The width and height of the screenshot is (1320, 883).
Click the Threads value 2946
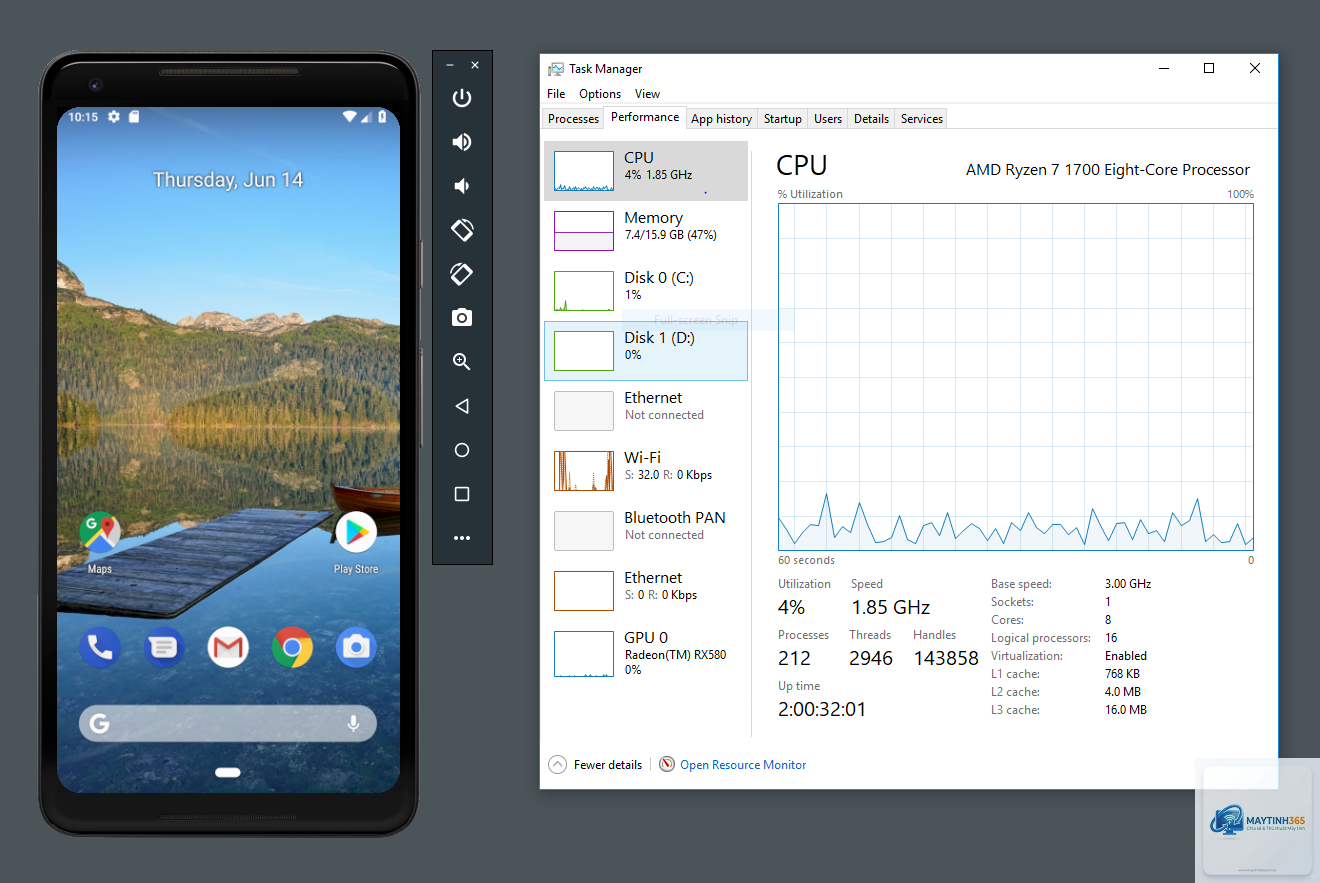point(871,658)
